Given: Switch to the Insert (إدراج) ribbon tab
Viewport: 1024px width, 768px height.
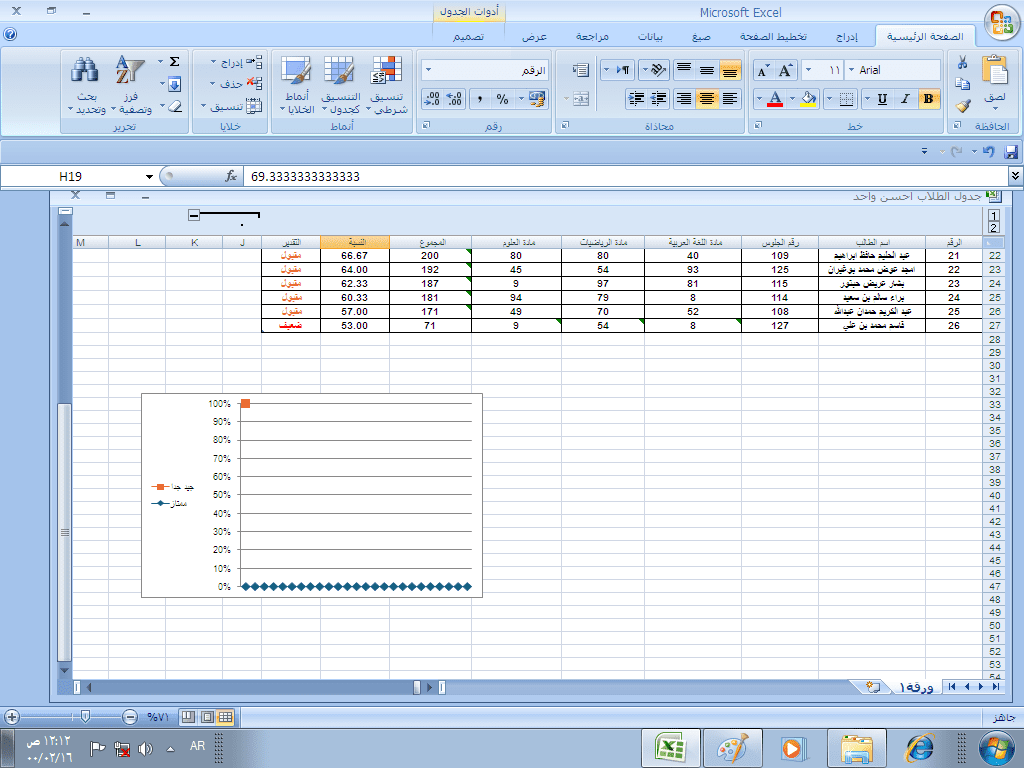Looking at the screenshot, I should pyautogui.click(x=846, y=36).
